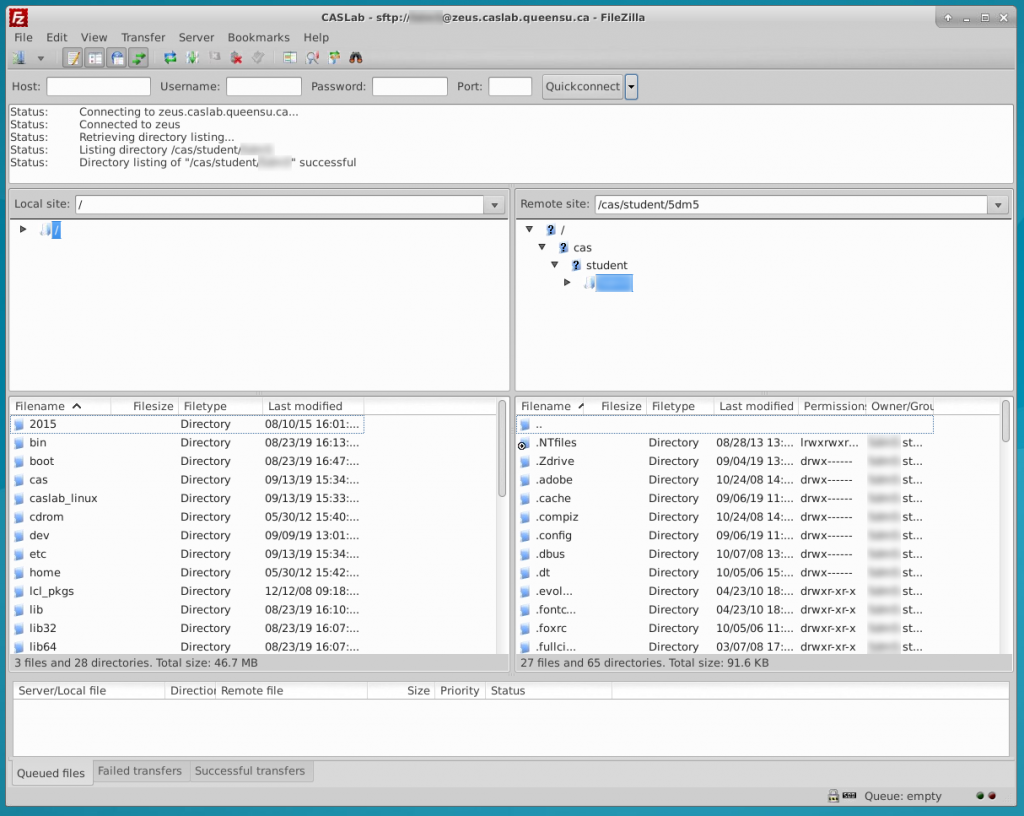This screenshot has width=1024, height=816.
Task: Select the link icon for .NTfiles
Action: (x=524, y=444)
